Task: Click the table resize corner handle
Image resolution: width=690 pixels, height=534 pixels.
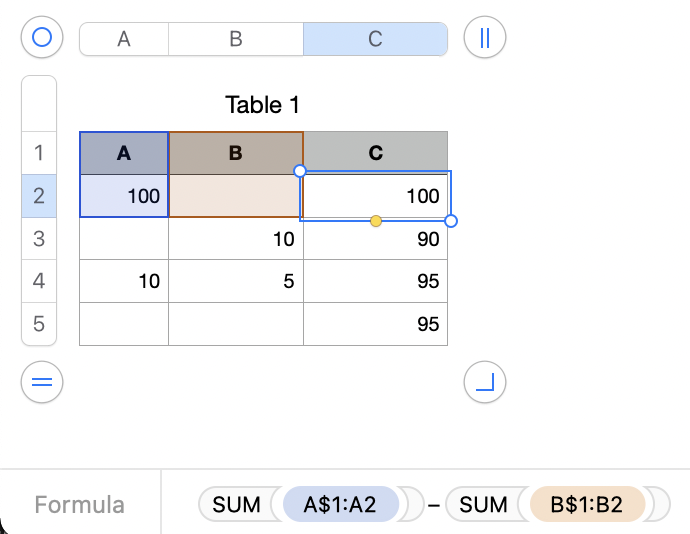Action: pos(485,381)
